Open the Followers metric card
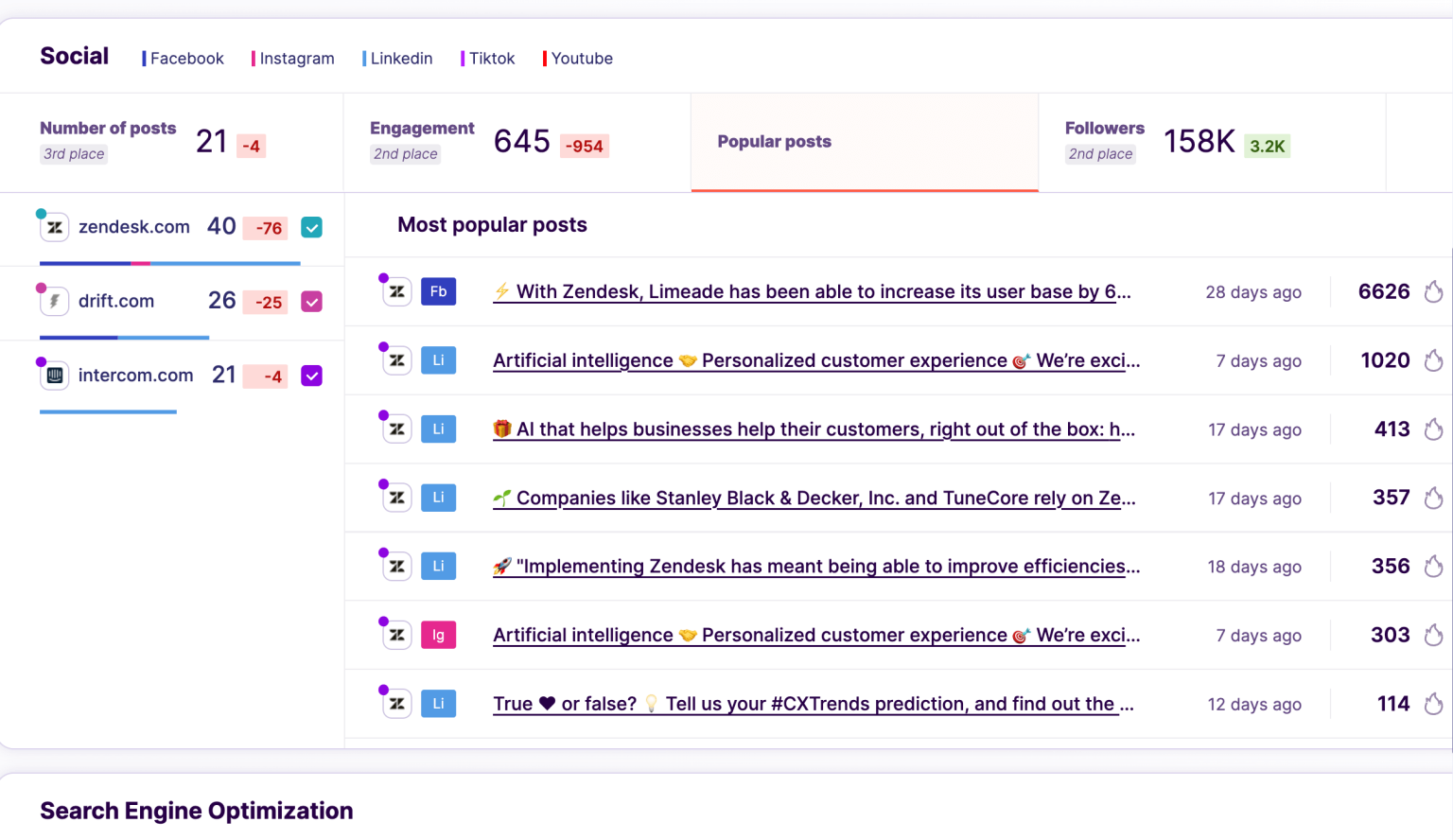Image resolution: width=1453 pixels, height=840 pixels. coord(1211,141)
